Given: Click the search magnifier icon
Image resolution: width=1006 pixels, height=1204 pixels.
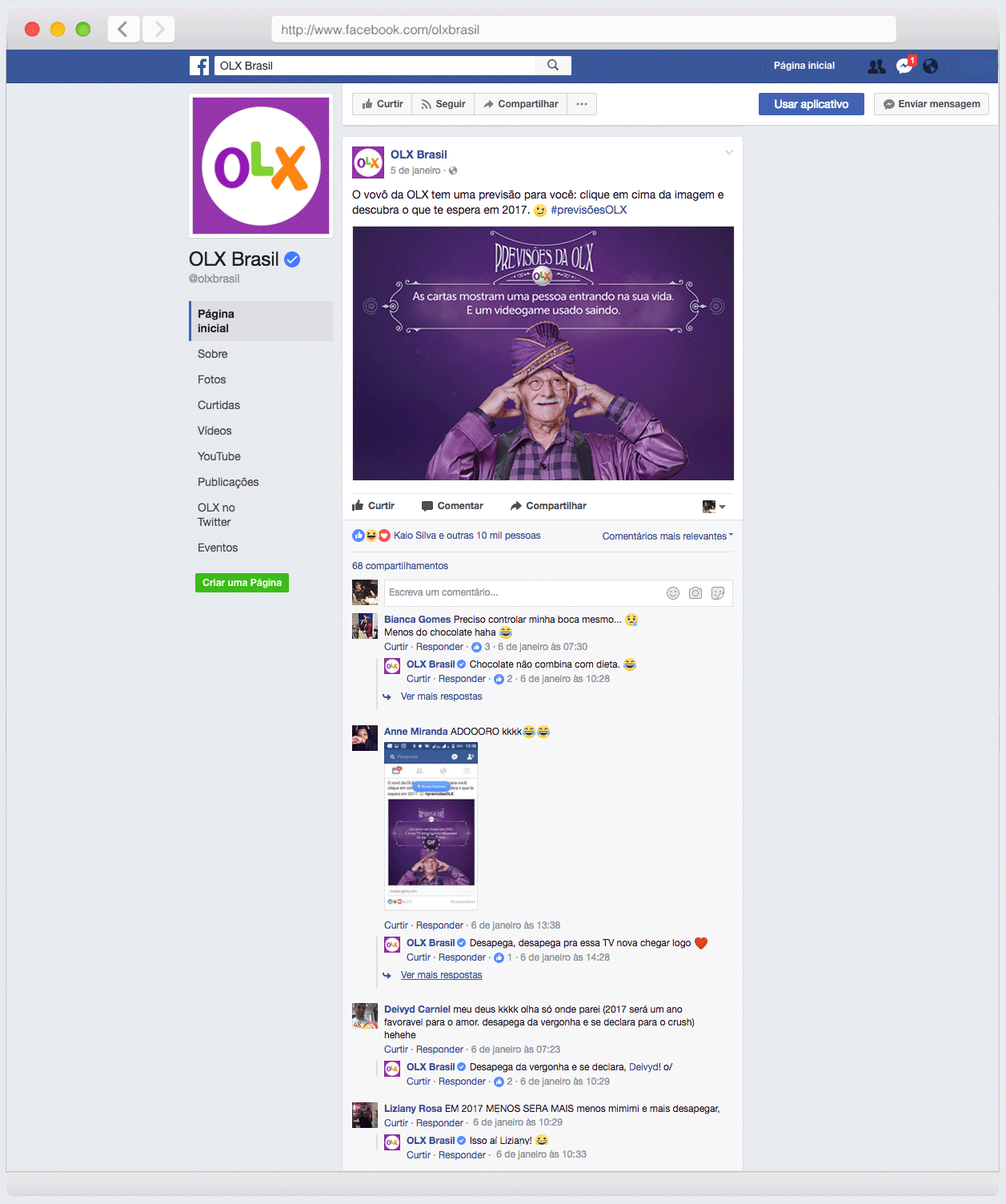Looking at the screenshot, I should (553, 66).
